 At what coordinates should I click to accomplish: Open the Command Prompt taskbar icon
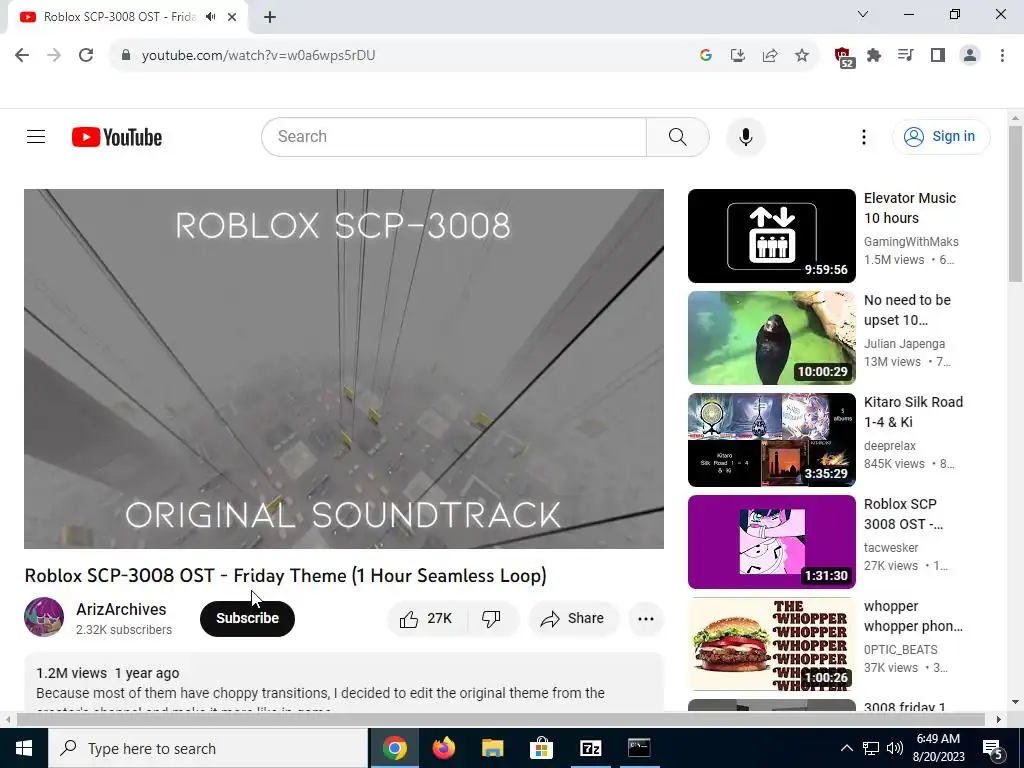point(639,748)
